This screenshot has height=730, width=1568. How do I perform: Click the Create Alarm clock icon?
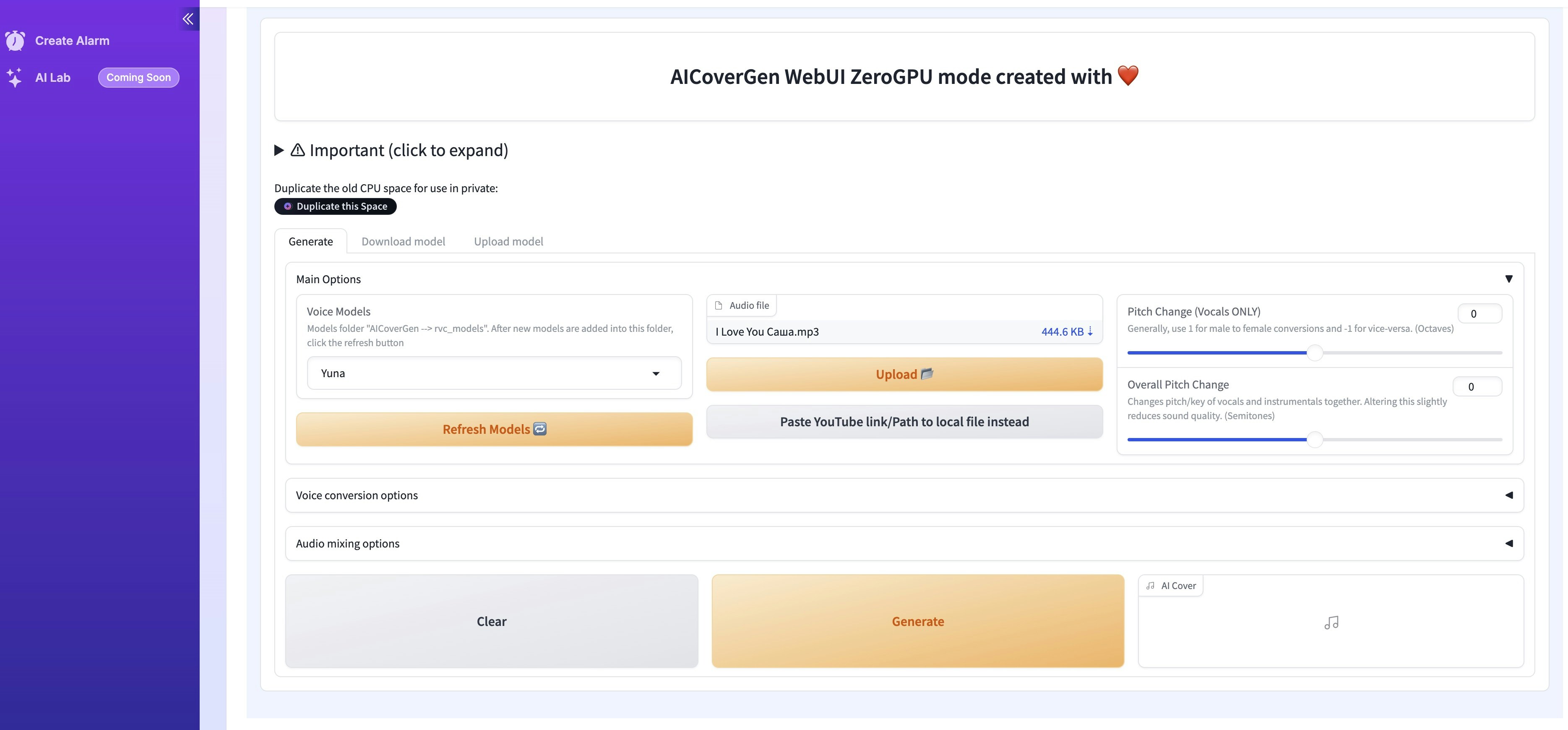[x=15, y=41]
